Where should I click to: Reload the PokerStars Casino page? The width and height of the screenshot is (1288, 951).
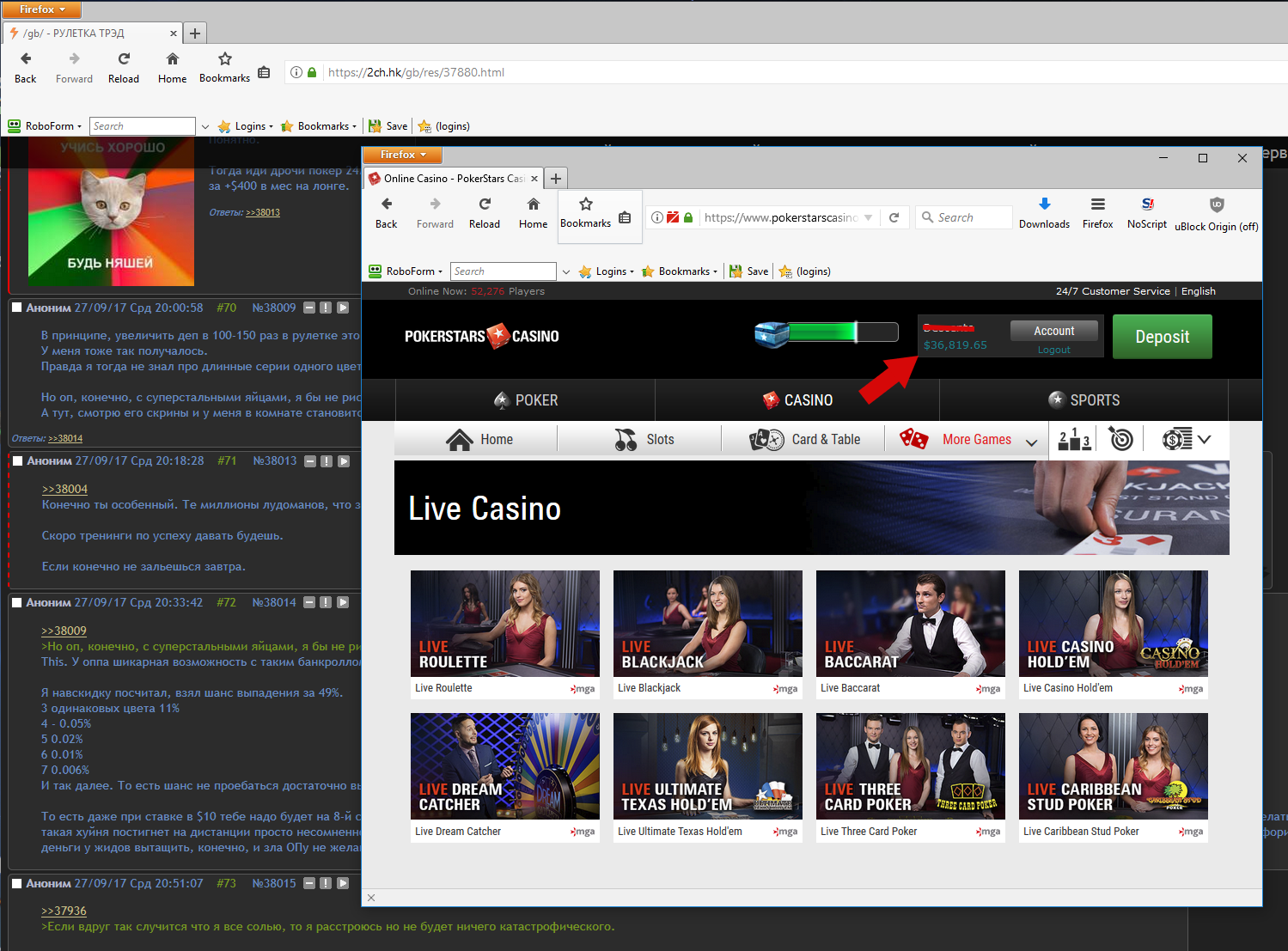(484, 211)
